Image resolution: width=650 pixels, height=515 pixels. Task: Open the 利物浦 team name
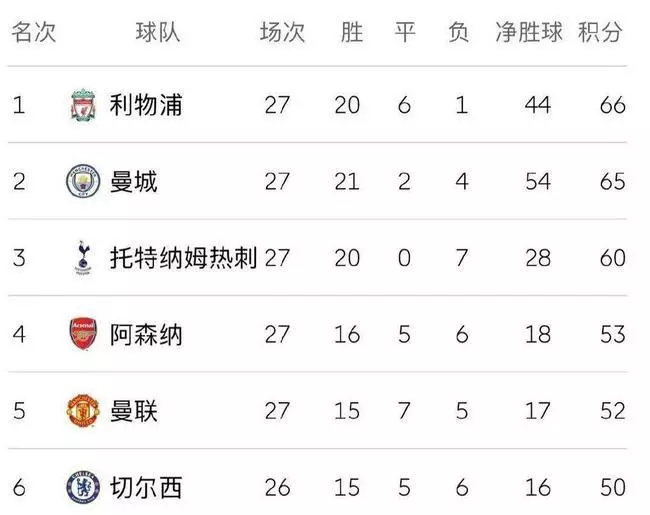146,105
